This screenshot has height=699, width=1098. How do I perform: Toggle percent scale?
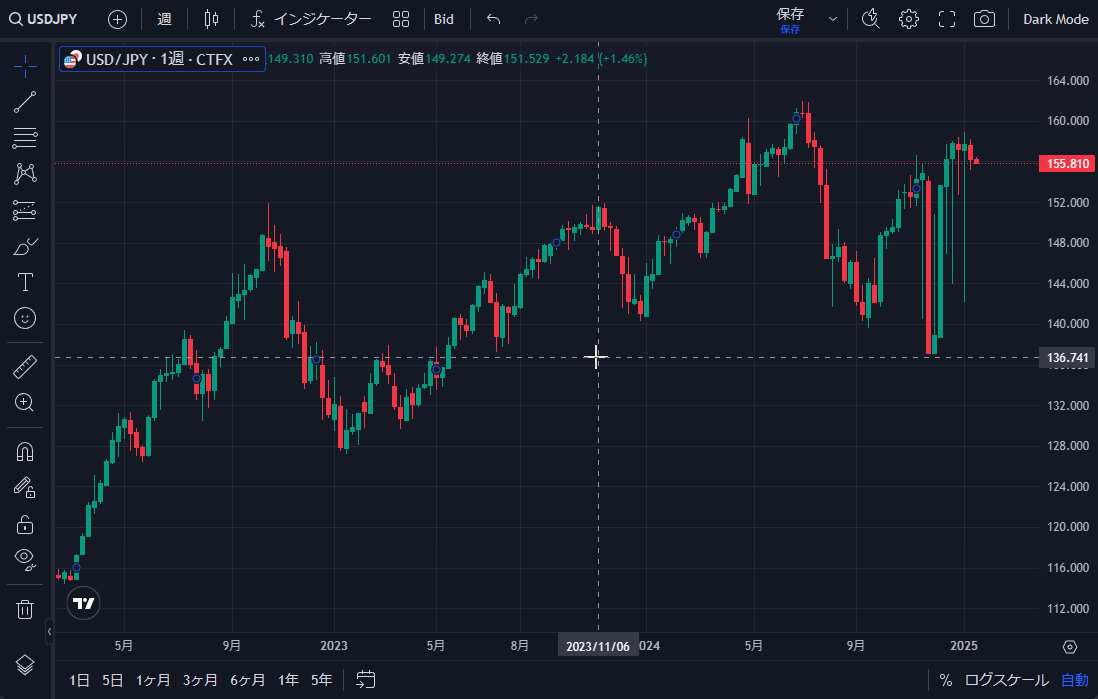point(946,680)
